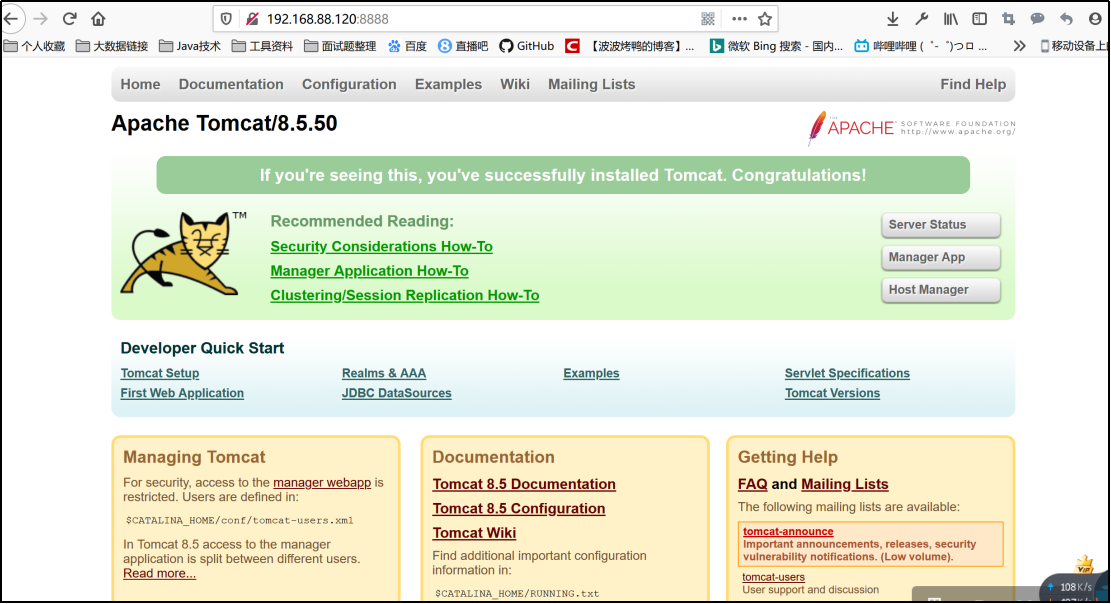Viewport: 1111px width, 604px height.
Task: Select Examples in Tomcat navigation bar
Action: point(449,84)
